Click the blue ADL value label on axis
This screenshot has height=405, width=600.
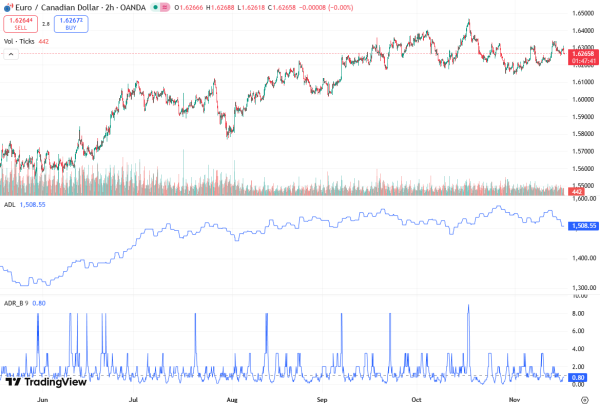581,226
